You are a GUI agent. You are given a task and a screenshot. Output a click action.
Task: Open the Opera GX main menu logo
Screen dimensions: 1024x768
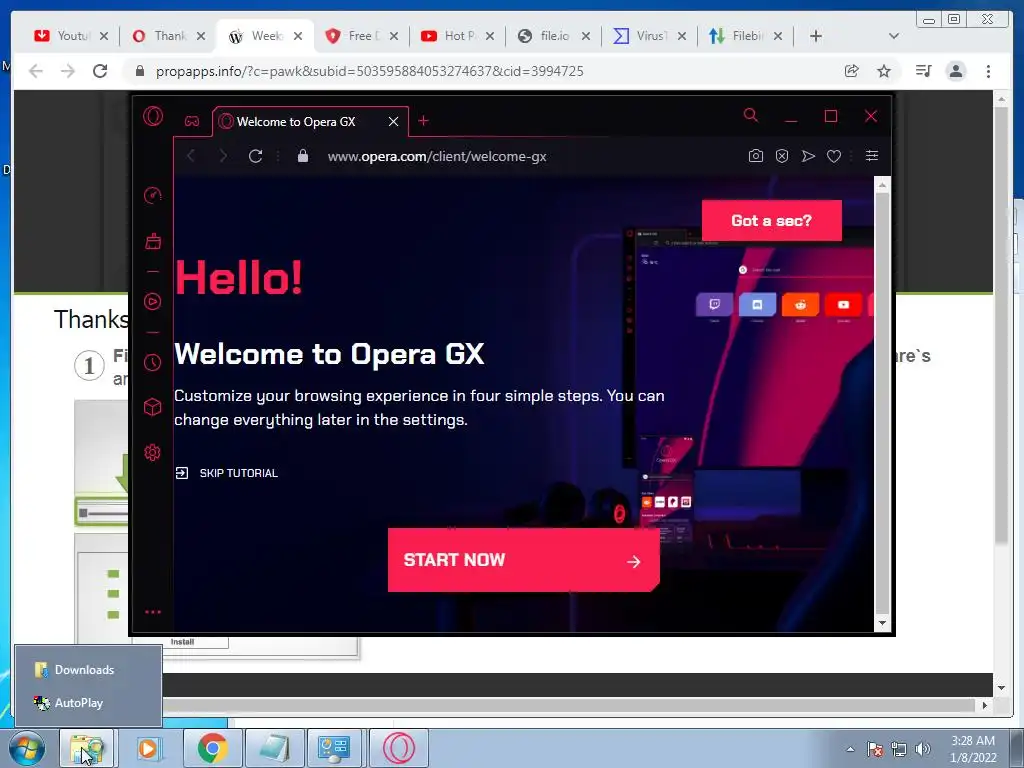[x=153, y=116]
